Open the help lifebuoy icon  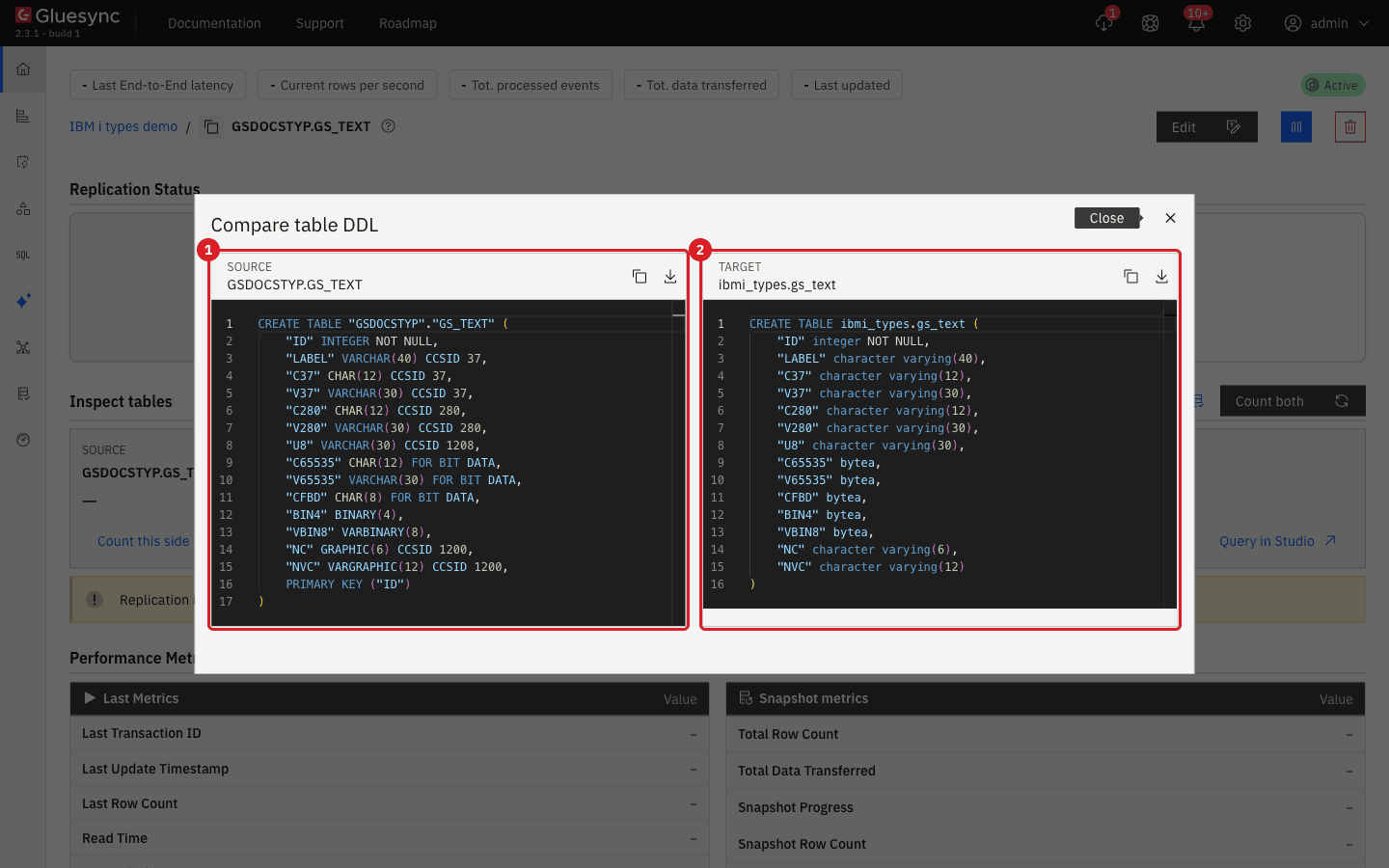[x=1150, y=23]
